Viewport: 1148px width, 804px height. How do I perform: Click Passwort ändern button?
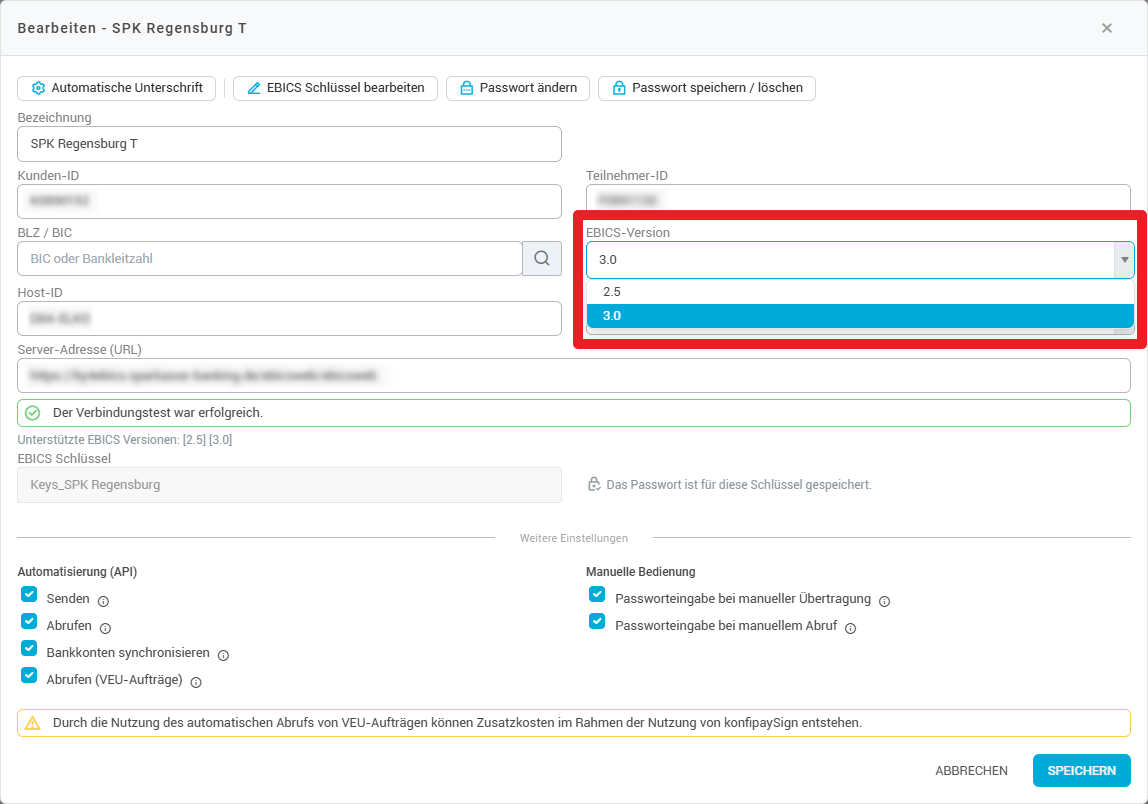coord(518,88)
